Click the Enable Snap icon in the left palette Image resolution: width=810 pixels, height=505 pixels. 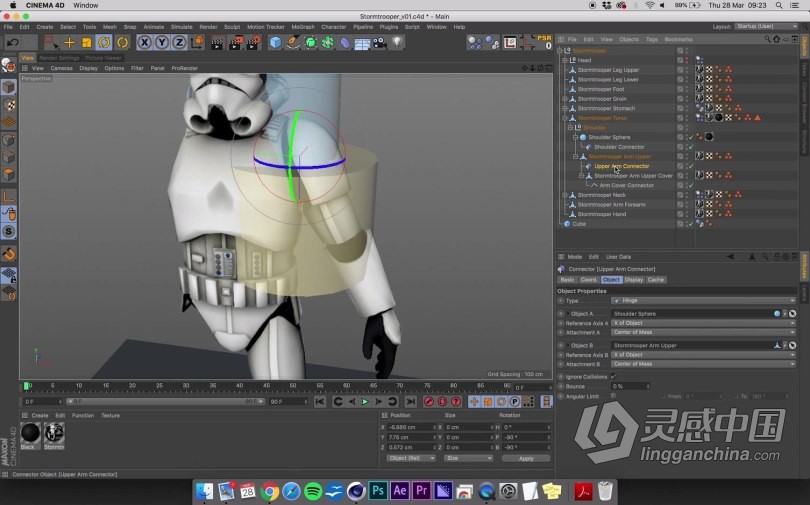pos(9,232)
